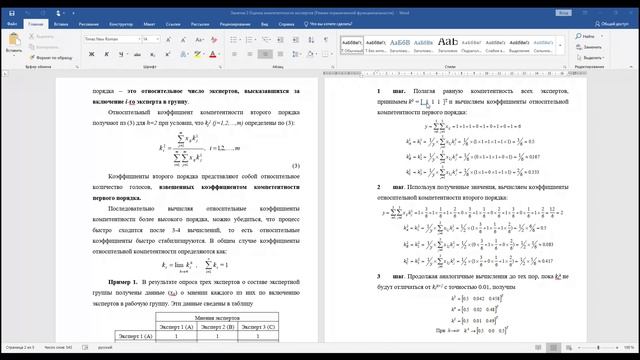The height and width of the screenshot is (360, 640).
Task: Apply a bulleted list
Action: click(x=233, y=40)
